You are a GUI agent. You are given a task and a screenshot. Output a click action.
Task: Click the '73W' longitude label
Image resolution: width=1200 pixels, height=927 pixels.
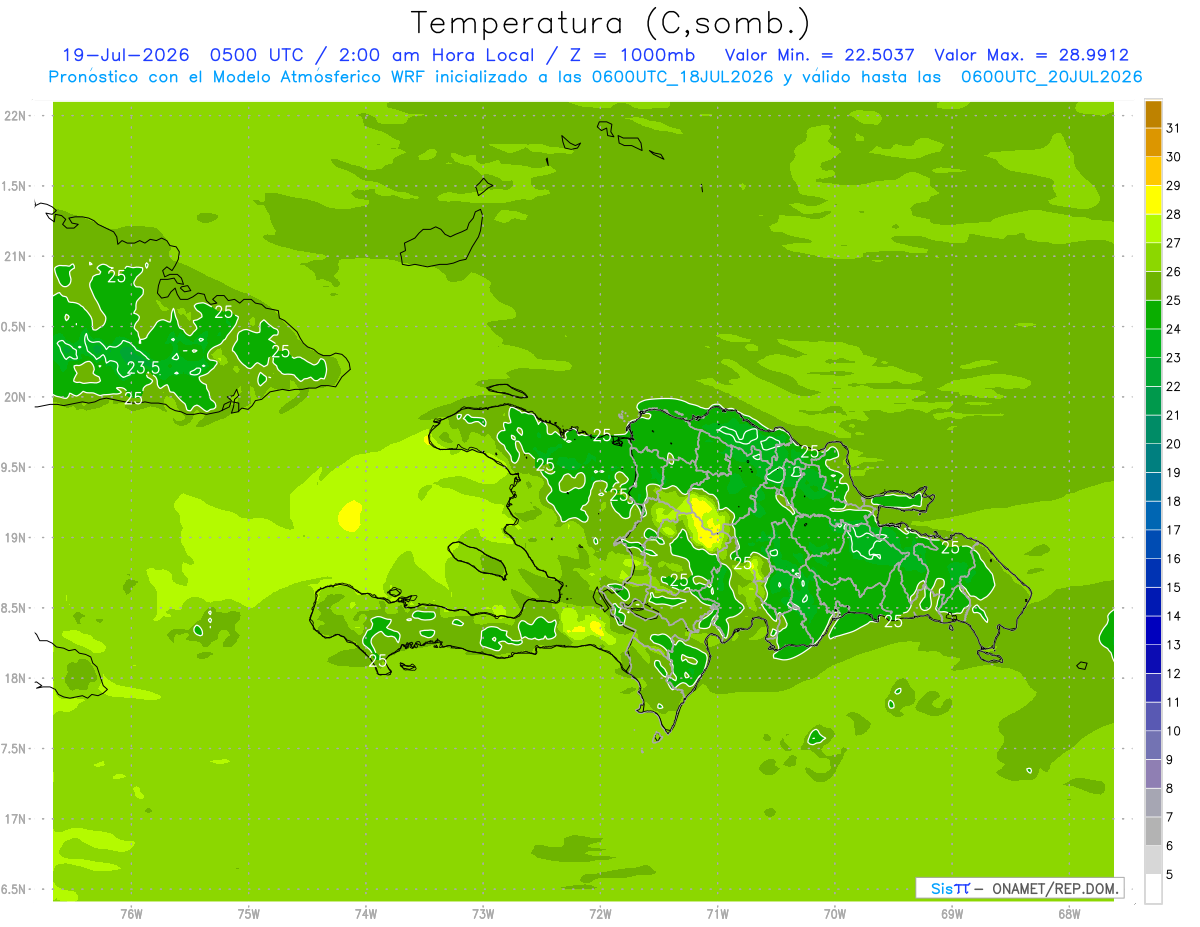(x=483, y=914)
